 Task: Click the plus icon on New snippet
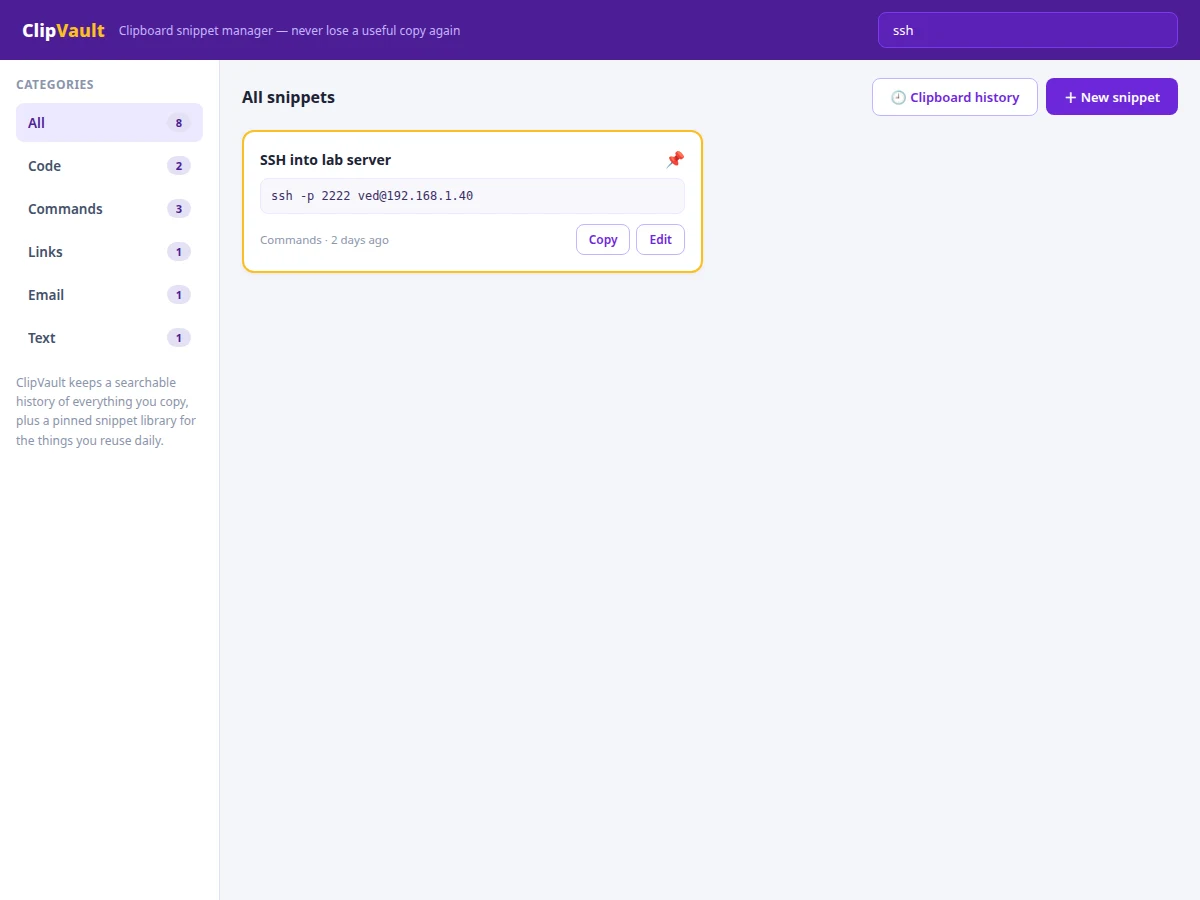1070,97
